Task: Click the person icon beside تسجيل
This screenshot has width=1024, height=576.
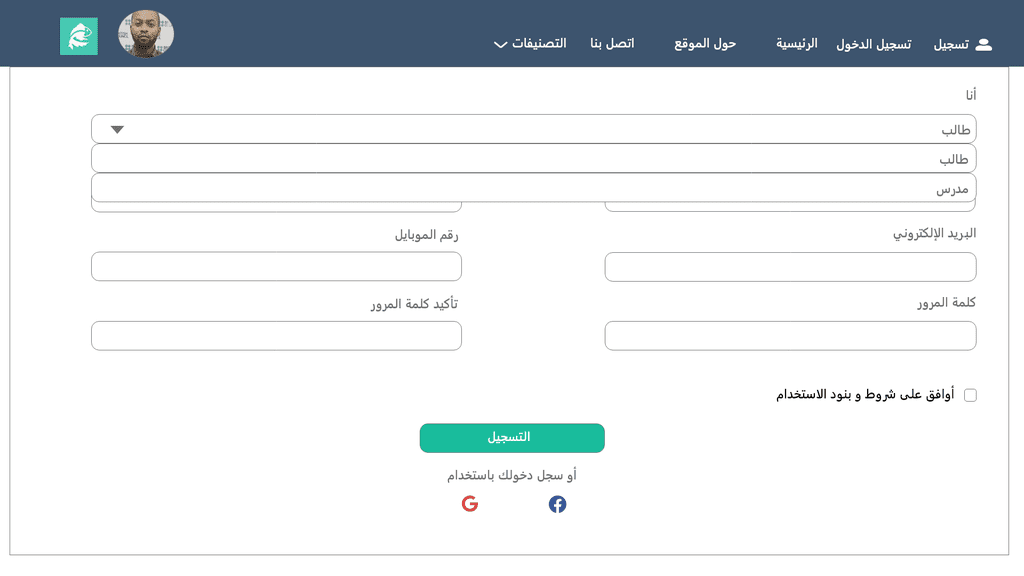Action: click(x=984, y=44)
